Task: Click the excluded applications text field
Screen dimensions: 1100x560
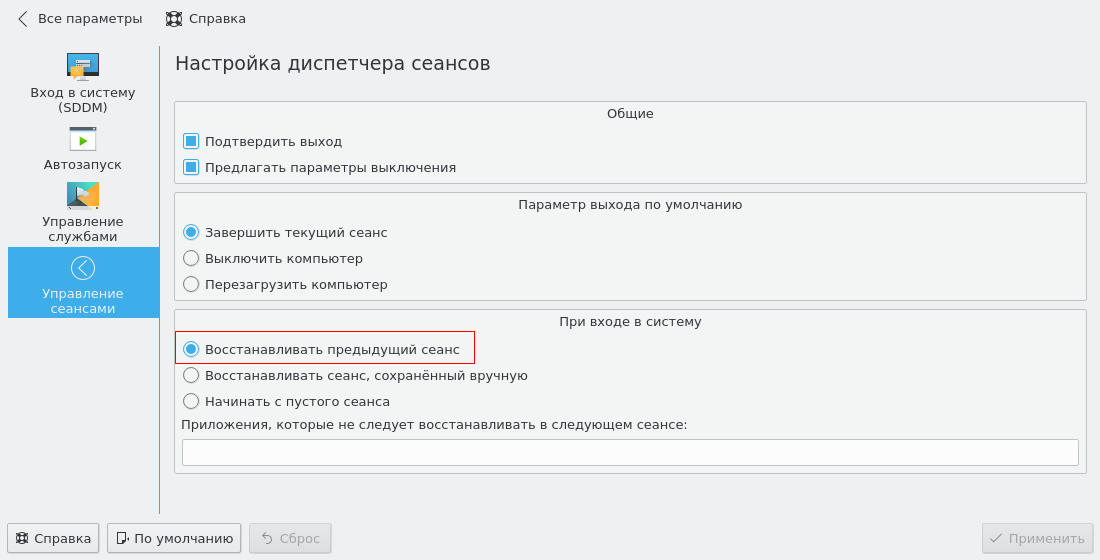Action: (x=630, y=453)
